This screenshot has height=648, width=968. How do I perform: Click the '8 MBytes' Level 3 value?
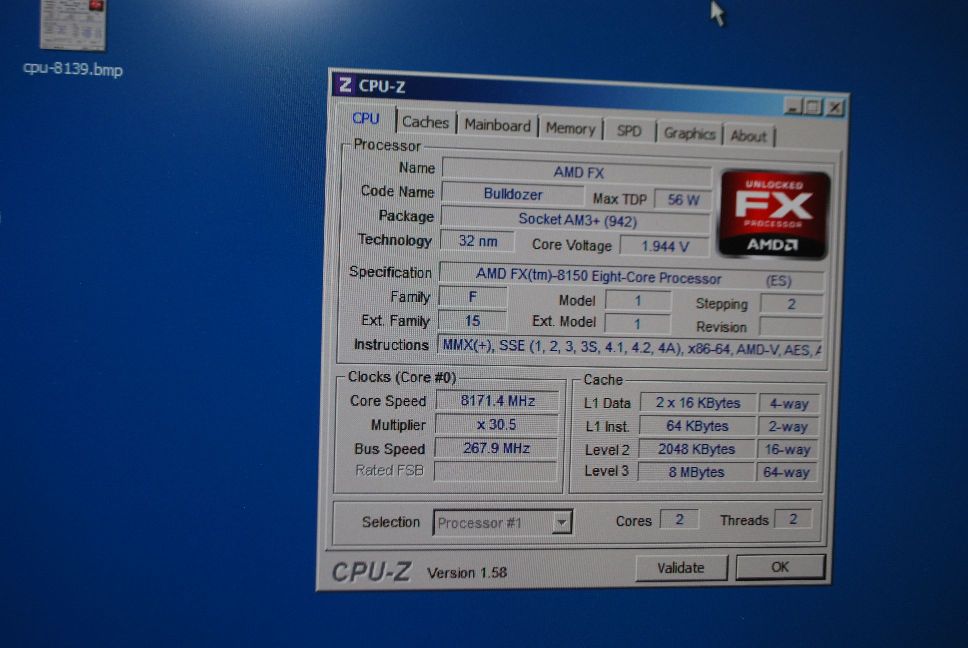tap(696, 472)
